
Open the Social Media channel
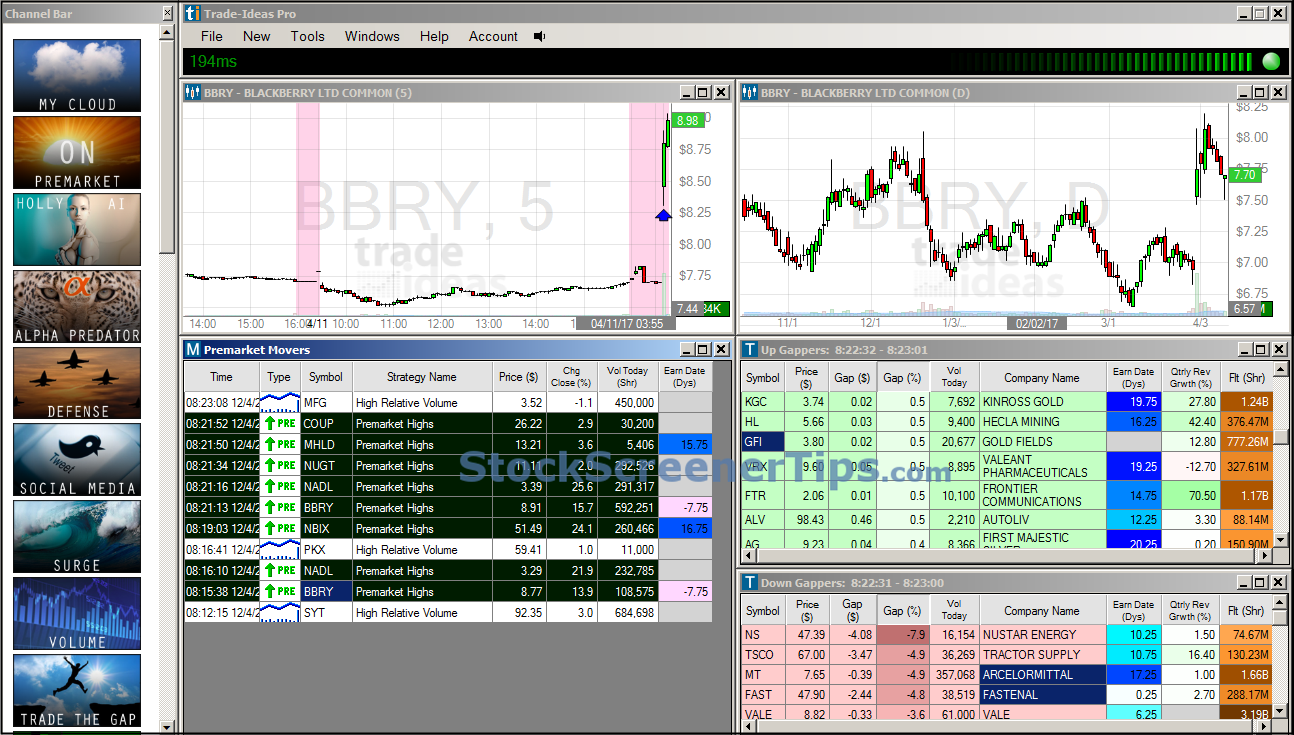[77, 460]
